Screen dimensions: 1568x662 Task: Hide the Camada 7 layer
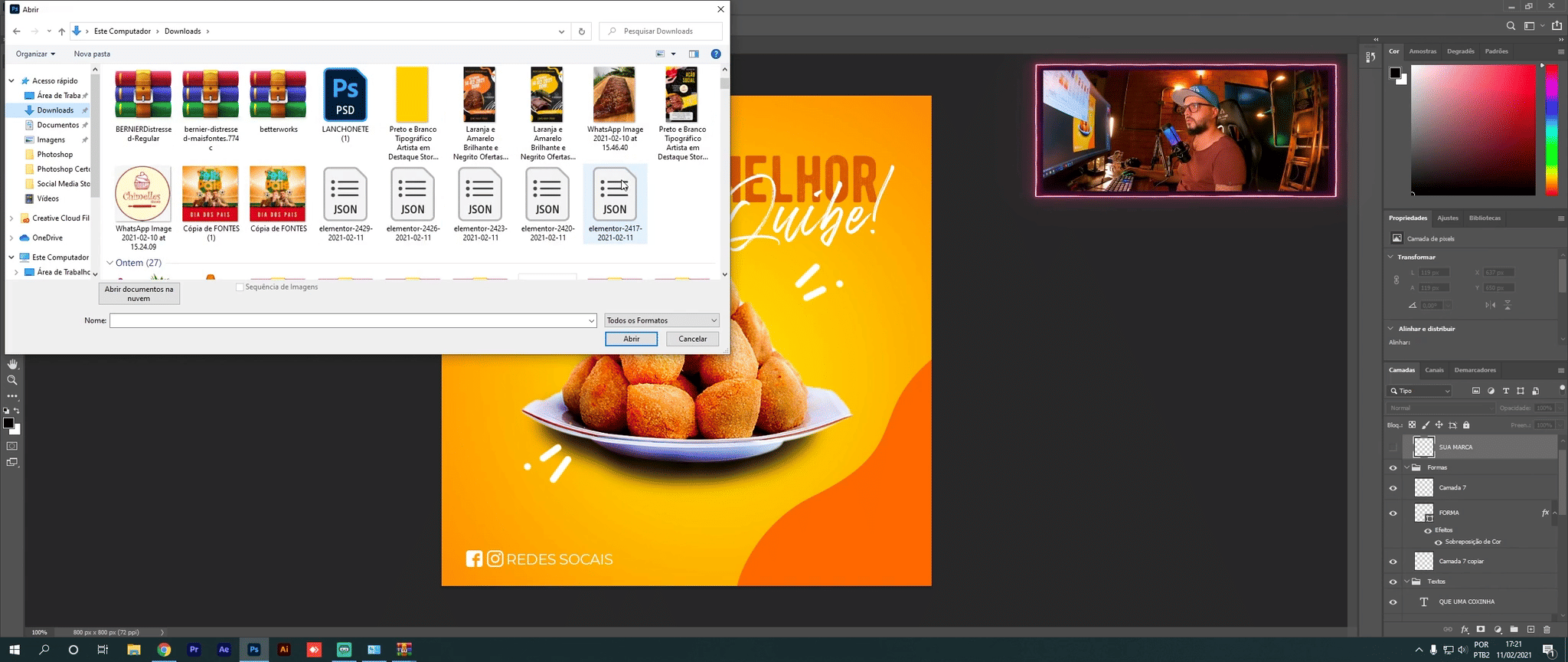point(1393,488)
